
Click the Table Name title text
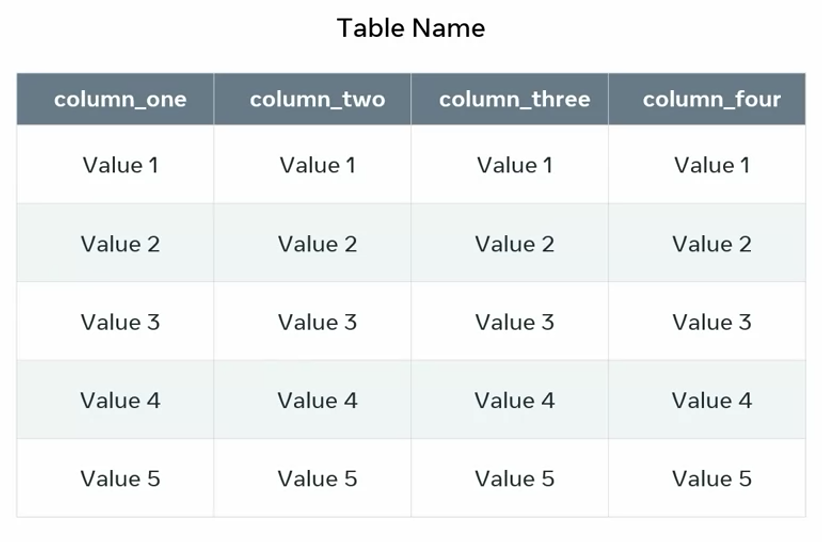coord(411,28)
